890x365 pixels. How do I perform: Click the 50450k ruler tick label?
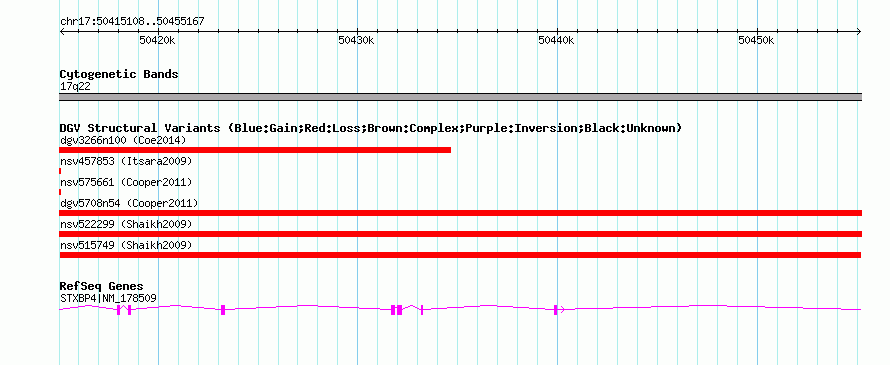[x=756, y=40]
